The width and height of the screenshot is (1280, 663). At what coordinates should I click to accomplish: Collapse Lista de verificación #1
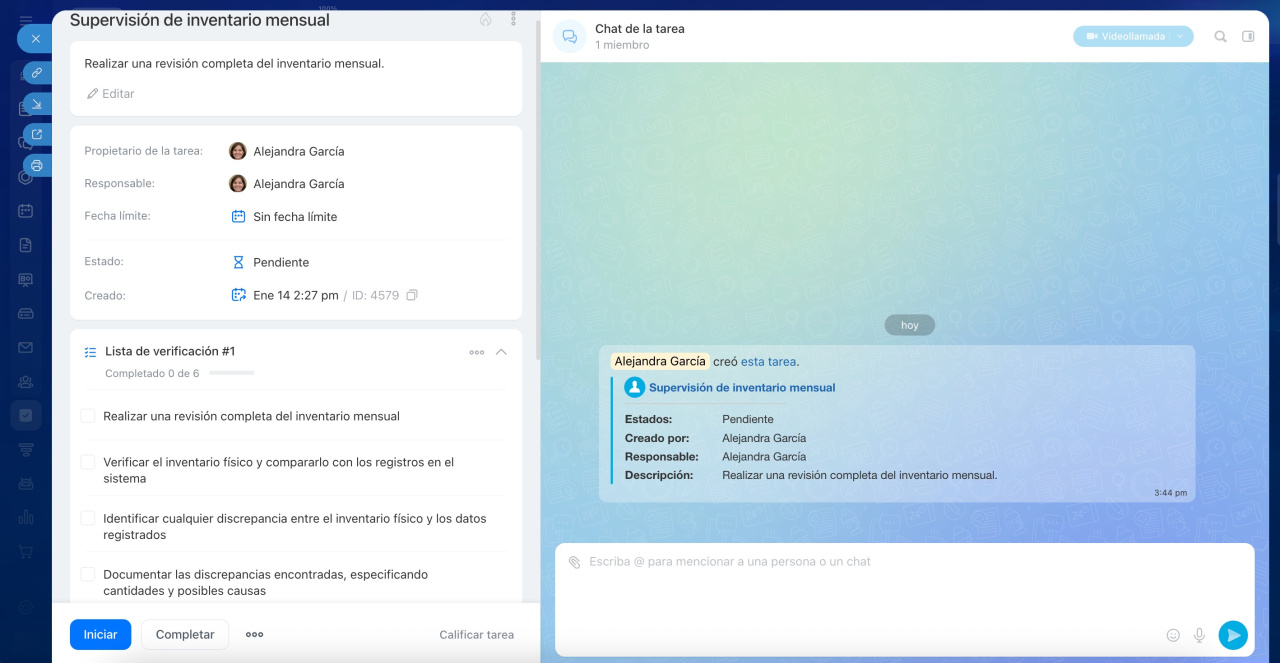(x=501, y=352)
